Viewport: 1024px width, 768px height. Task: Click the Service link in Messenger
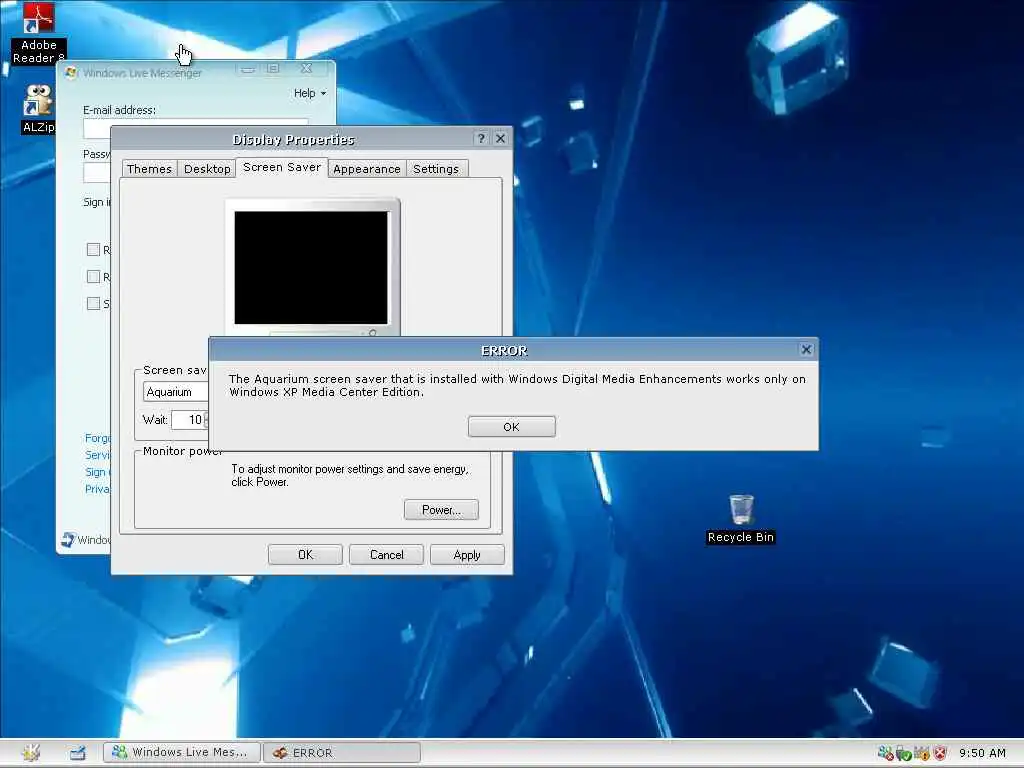tap(97, 455)
